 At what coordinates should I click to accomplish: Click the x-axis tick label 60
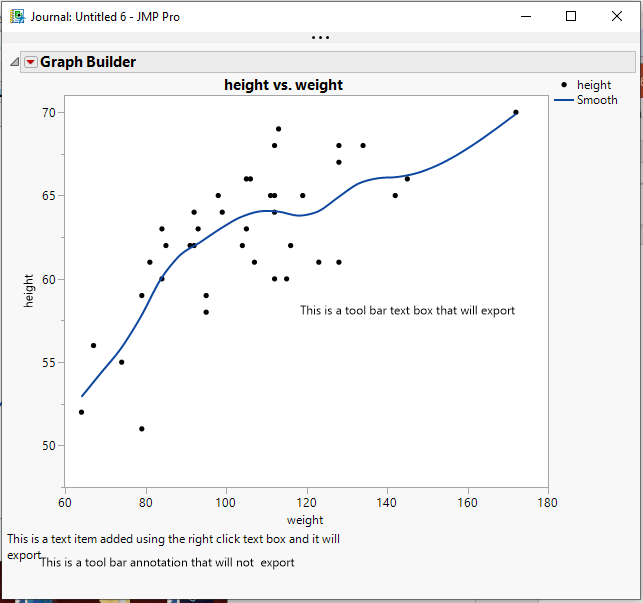pos(65,503)
